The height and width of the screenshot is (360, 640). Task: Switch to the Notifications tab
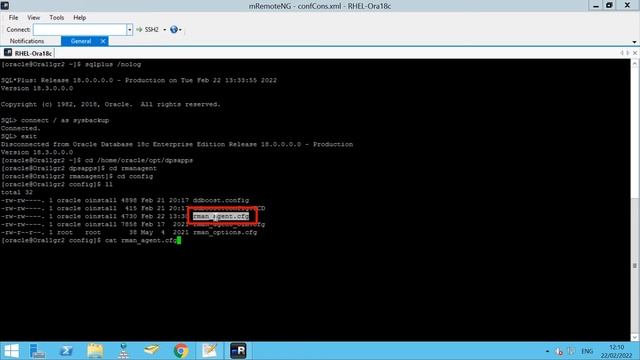pyautogui.click(x=27, y=41)
